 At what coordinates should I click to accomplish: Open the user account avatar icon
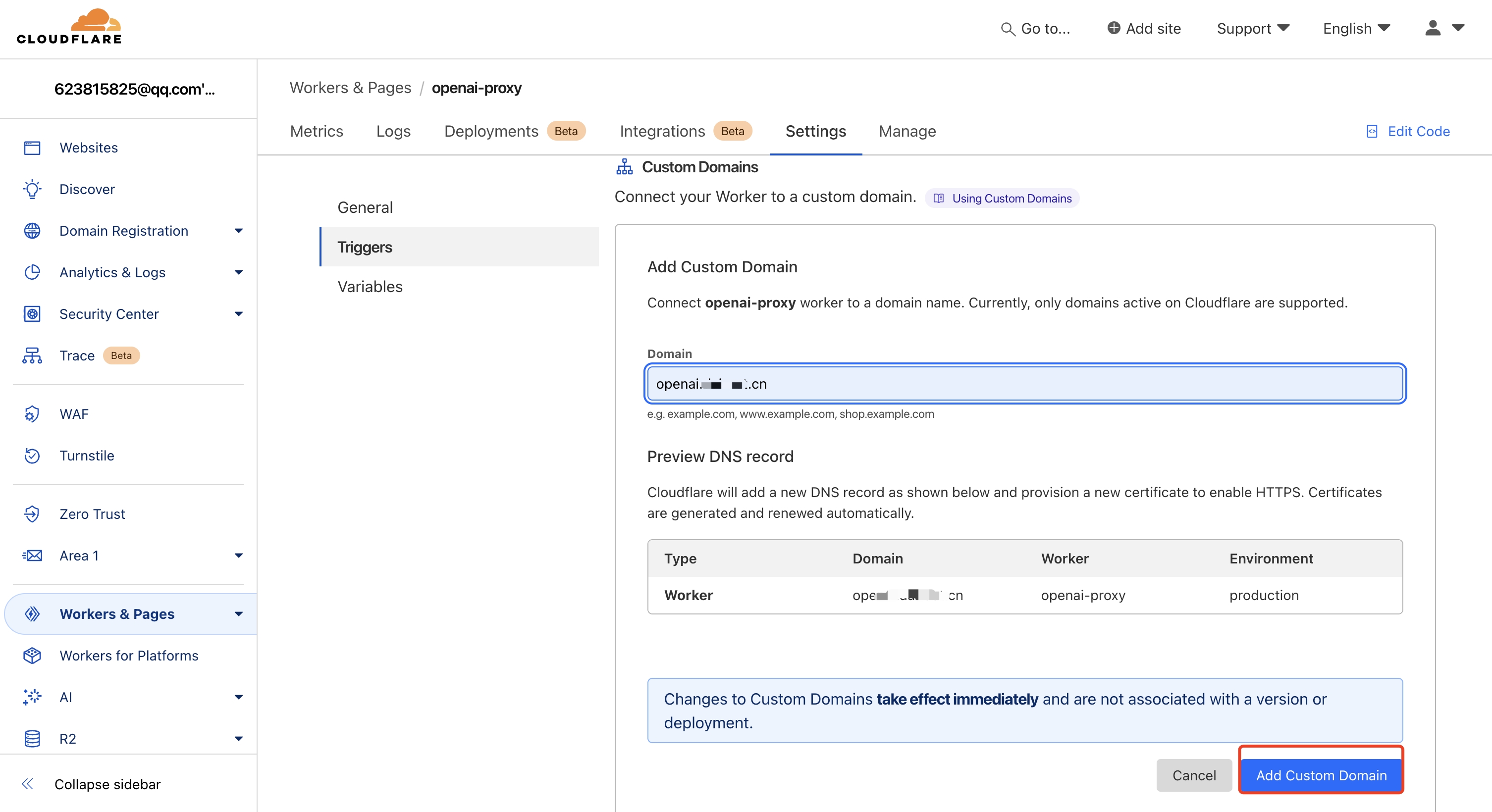(x=1433, y=28)
